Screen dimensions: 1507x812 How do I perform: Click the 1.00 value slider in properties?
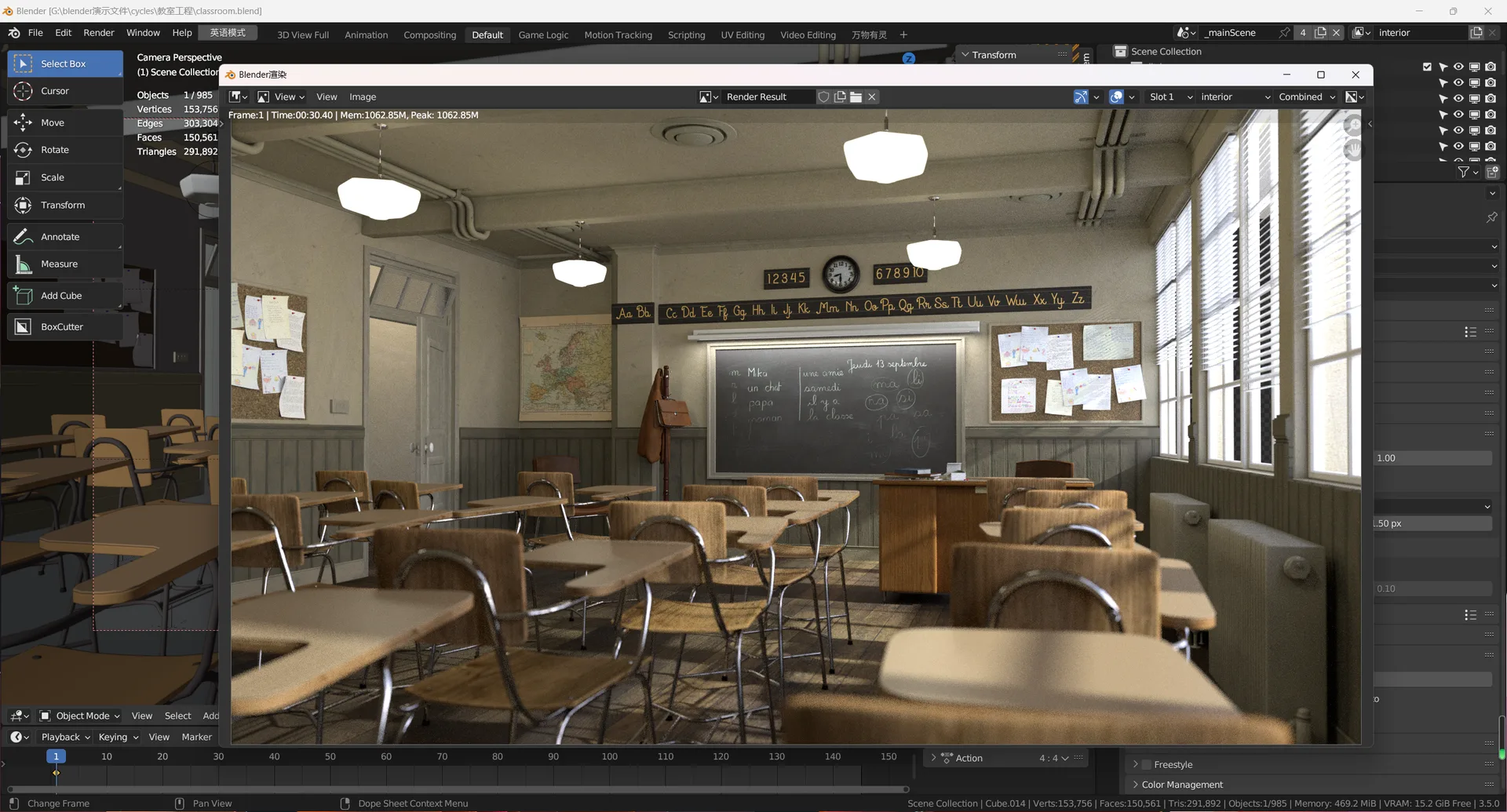1433,458
